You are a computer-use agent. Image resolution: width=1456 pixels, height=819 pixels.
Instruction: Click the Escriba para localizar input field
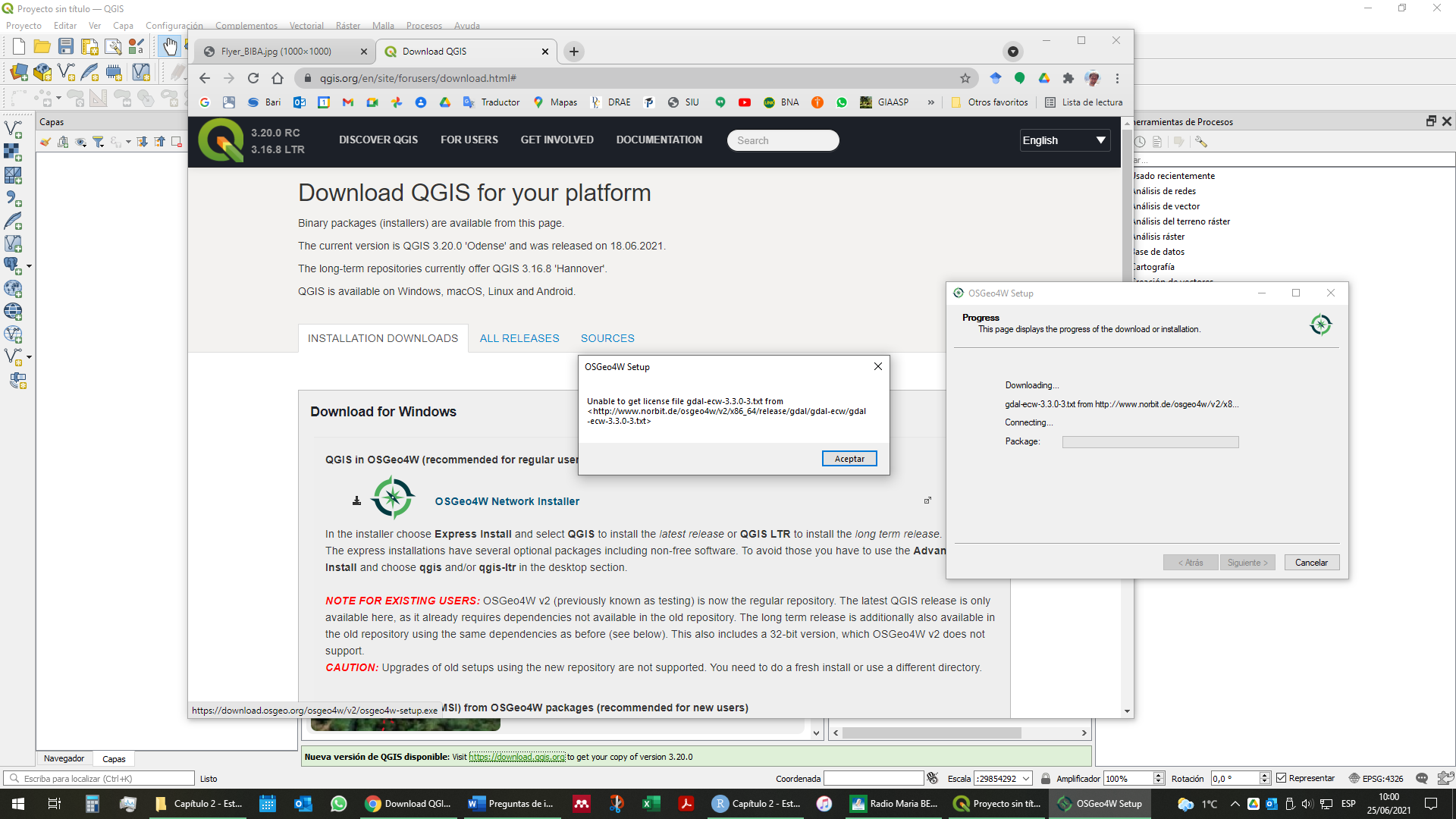click(x=99, y=778)
